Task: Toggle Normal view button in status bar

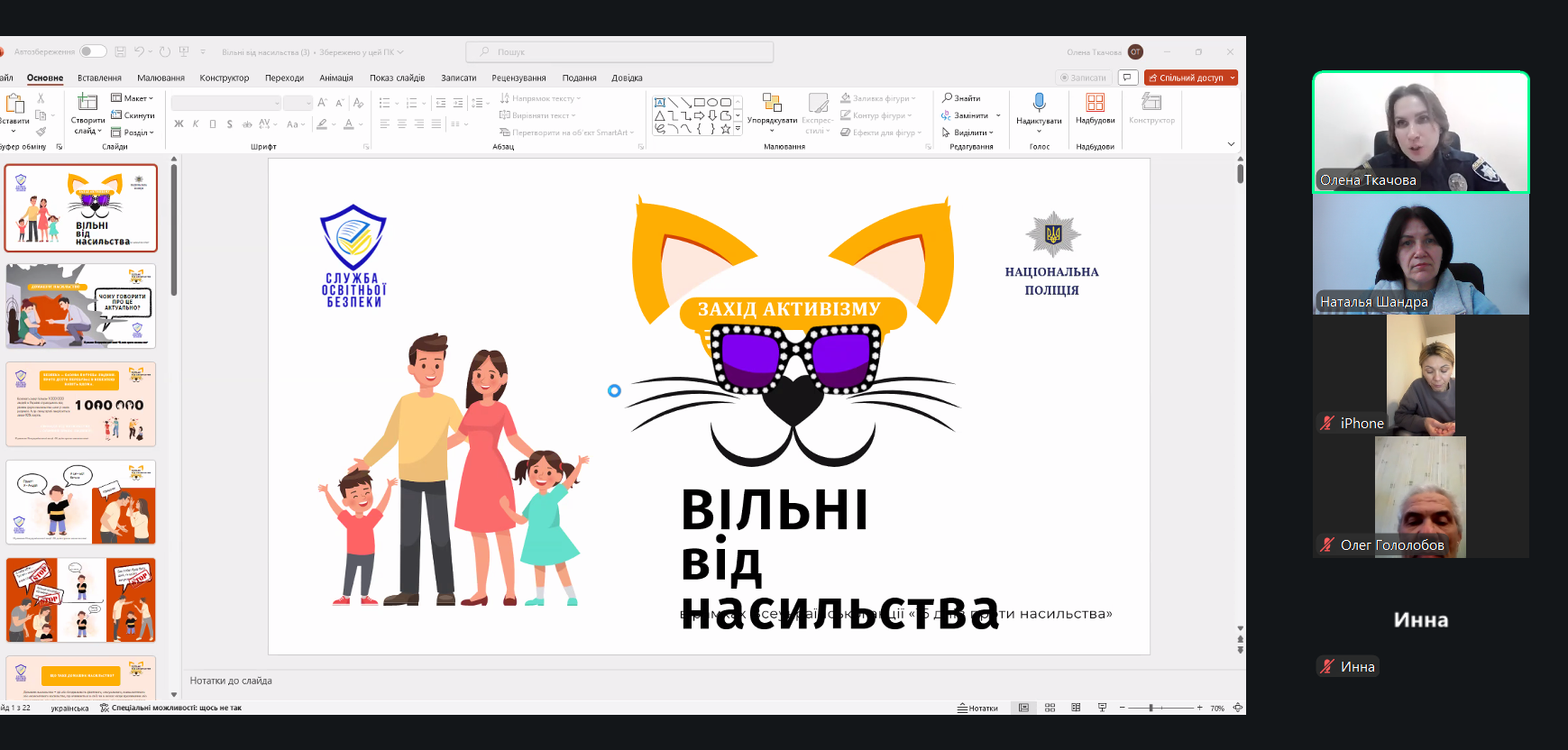Action: coord(1023,708)
